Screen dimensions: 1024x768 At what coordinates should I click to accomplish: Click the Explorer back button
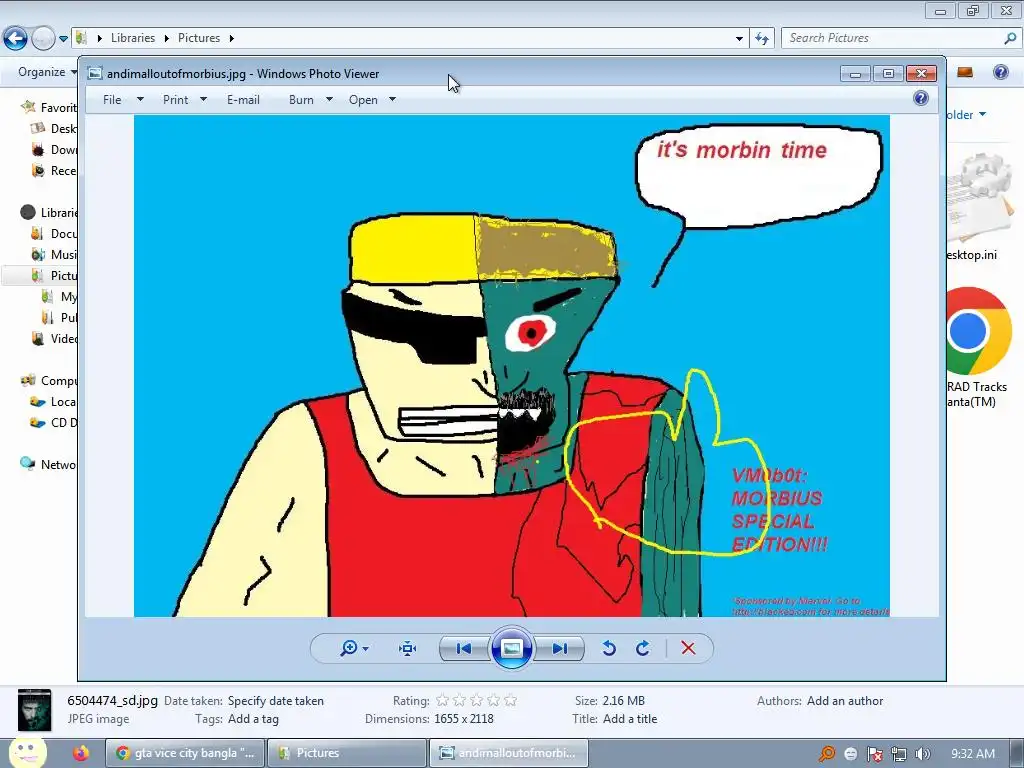click(x=15, y=39)
